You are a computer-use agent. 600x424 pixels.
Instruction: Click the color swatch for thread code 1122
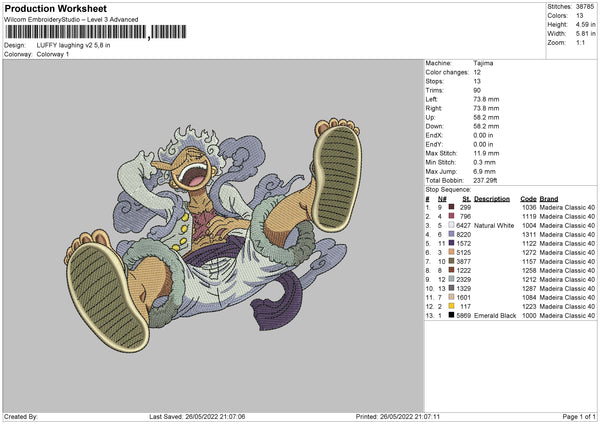click(x=451, y=243)
